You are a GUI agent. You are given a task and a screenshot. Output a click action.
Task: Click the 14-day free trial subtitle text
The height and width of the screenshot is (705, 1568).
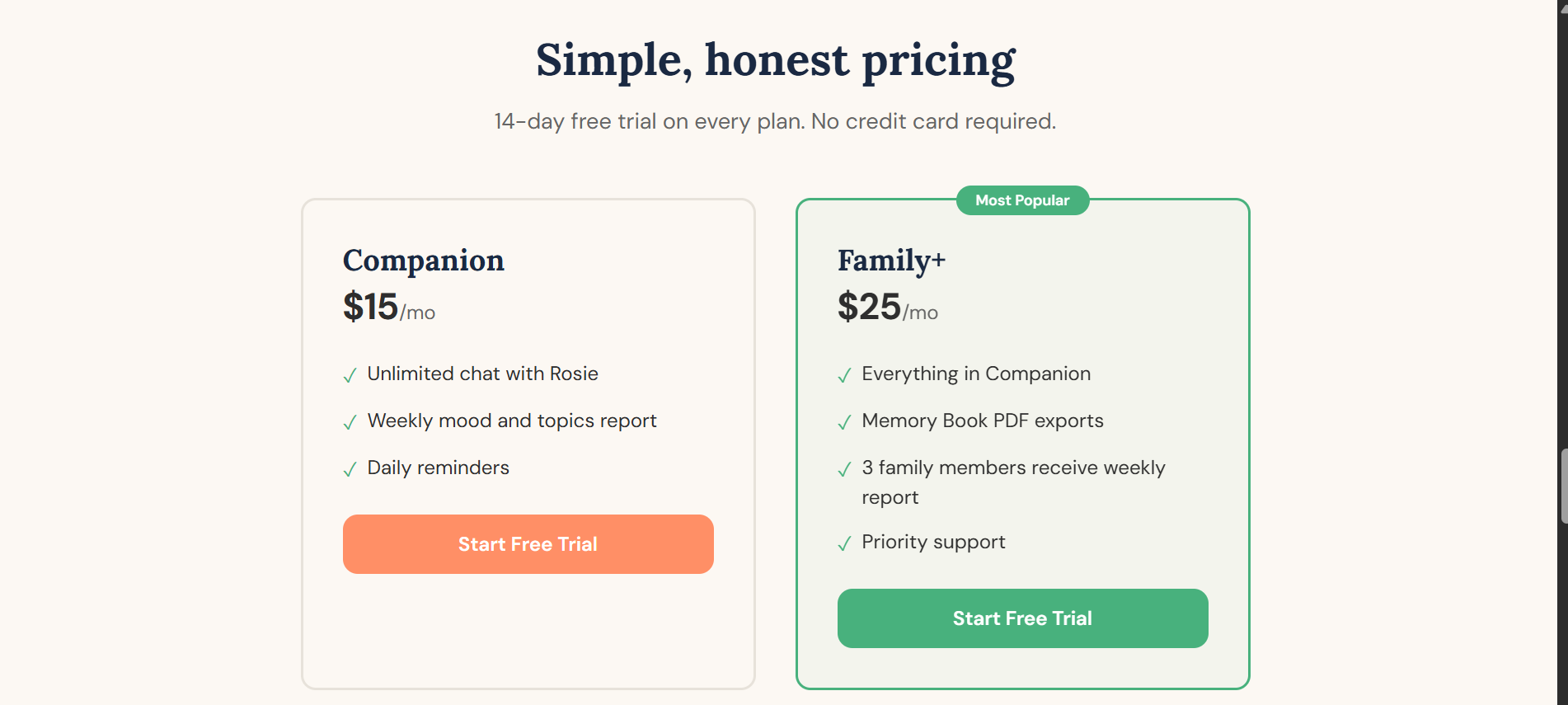point(775,121)
